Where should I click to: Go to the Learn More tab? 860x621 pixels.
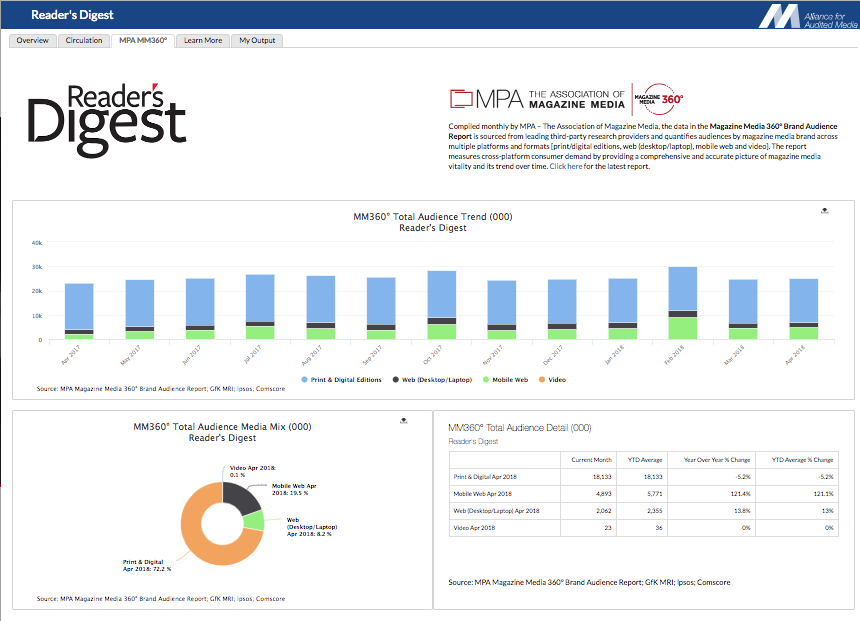coord(203,41)
